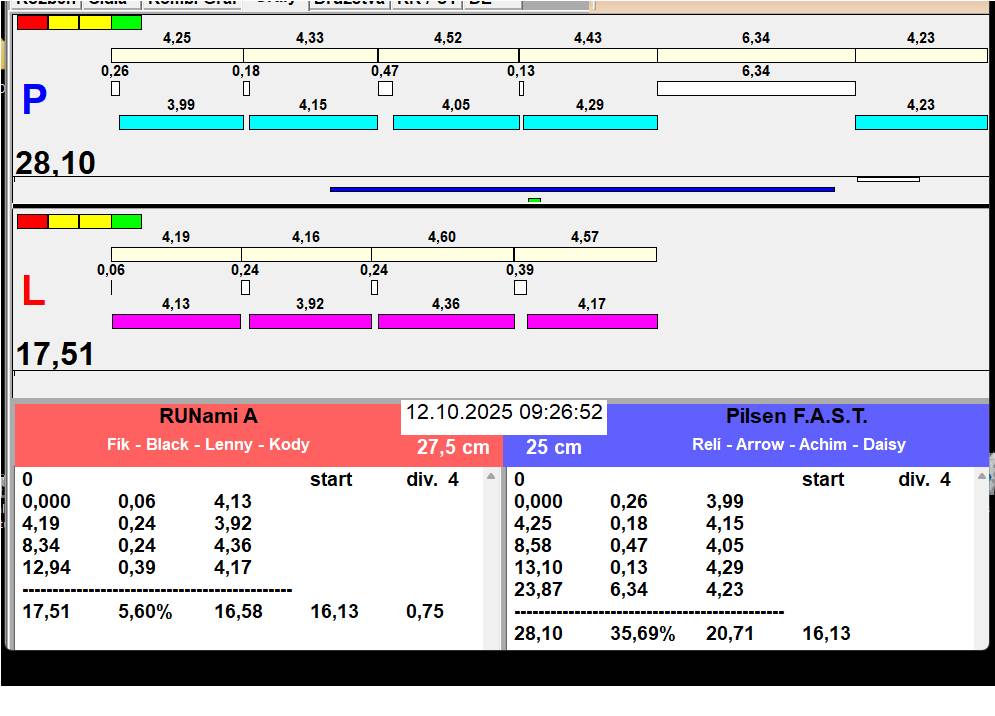This screenshot has width=995, height=716.
Task: Click the red start light in lane L
Action: pyautogui.click(x=32, y=221)
